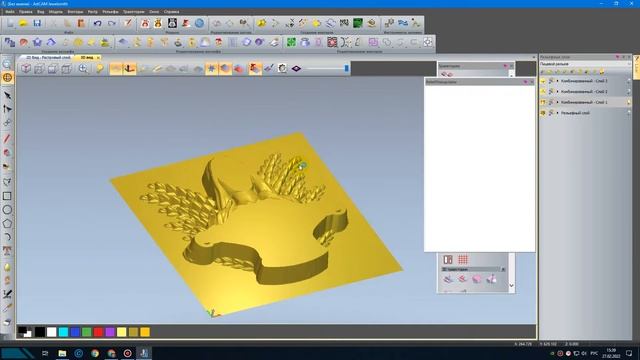The image size is (640, 360).
Task: Switch to Isometric cube view
Action: 26,69
